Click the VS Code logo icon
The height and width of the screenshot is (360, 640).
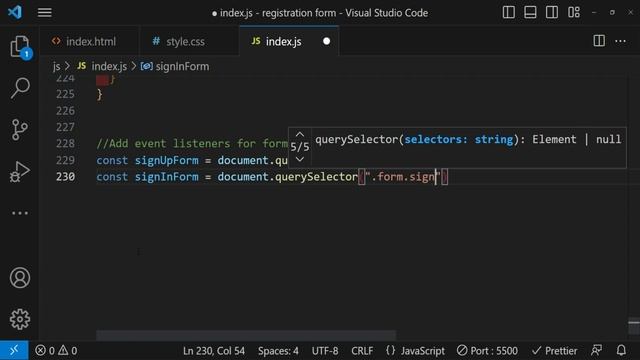15,12
